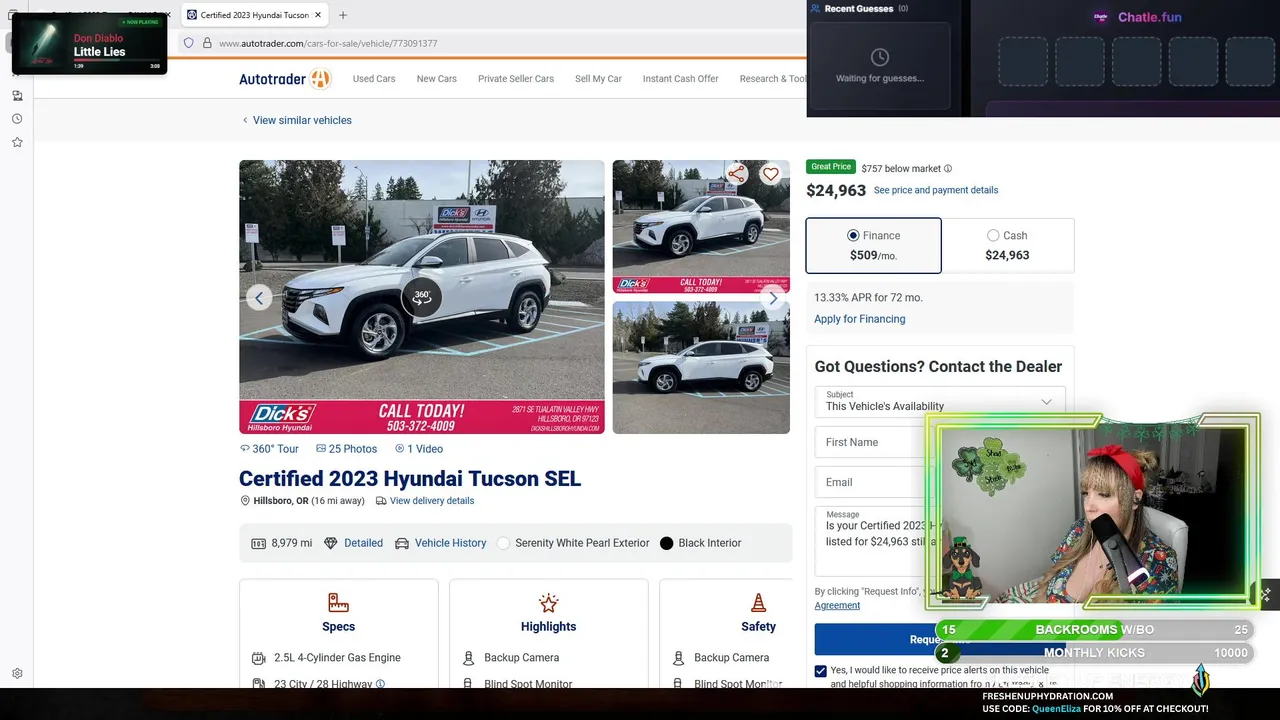Image resolution: width=1280 pixels, height=720 pixels.
Task: Click the info icon beside below market
Action: click(x=948, y=169)
